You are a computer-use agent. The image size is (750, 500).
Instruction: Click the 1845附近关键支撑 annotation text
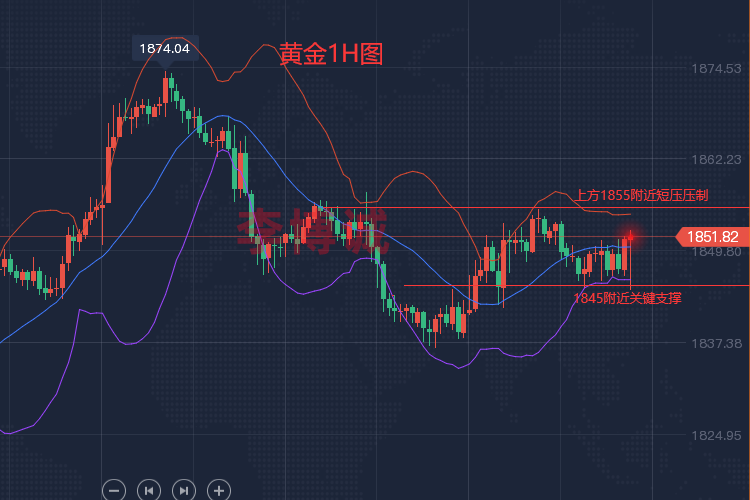[627, 297]
